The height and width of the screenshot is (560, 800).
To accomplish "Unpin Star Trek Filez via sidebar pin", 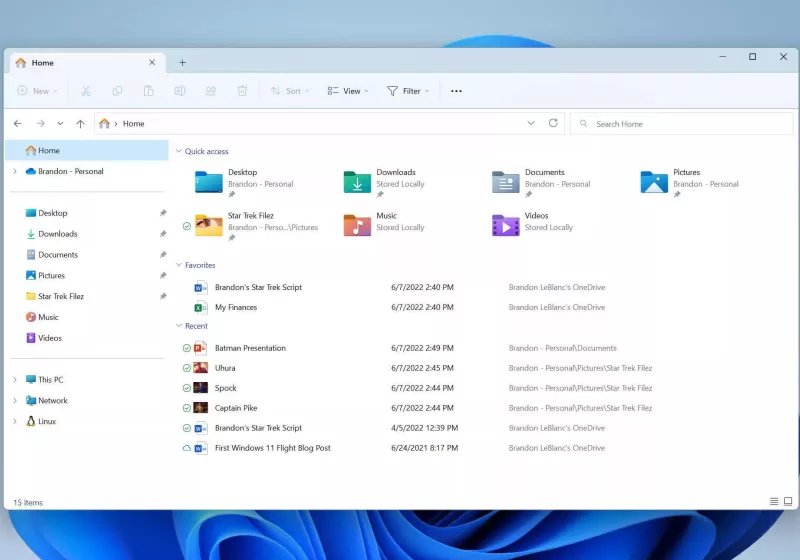I will [163, 296].
